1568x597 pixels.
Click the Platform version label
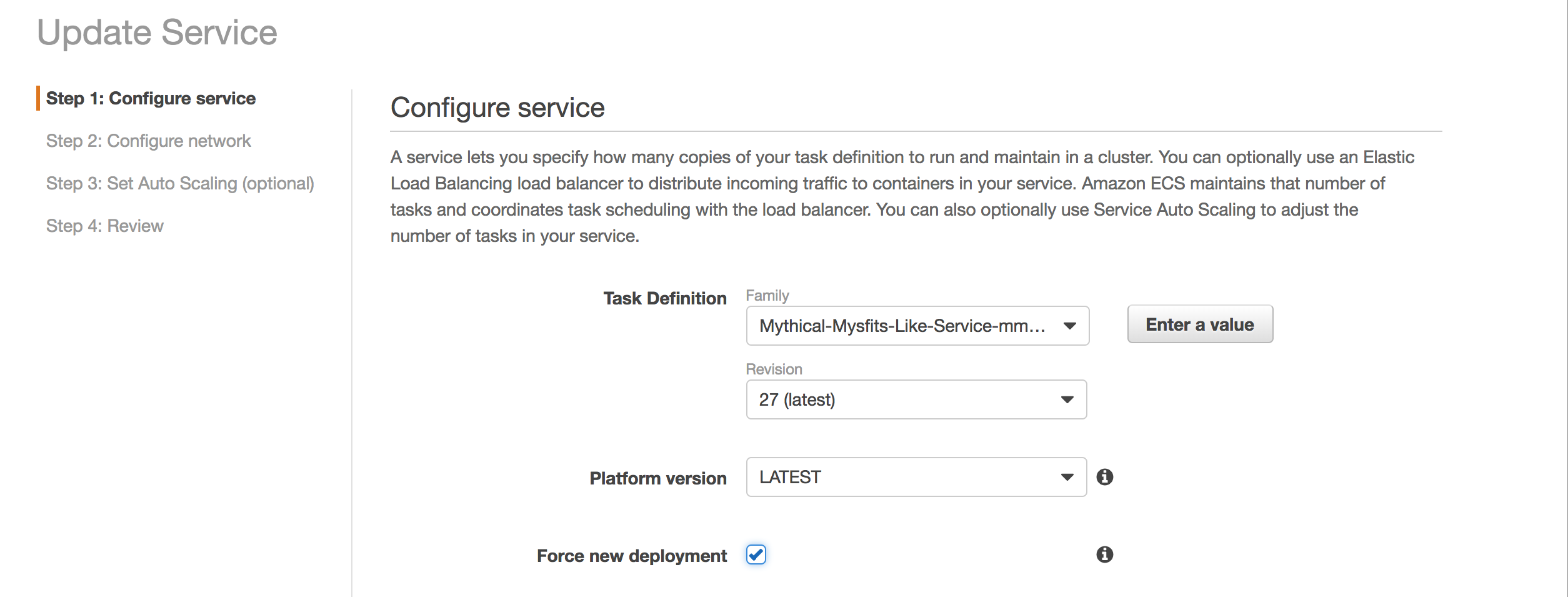click(658, 478)
